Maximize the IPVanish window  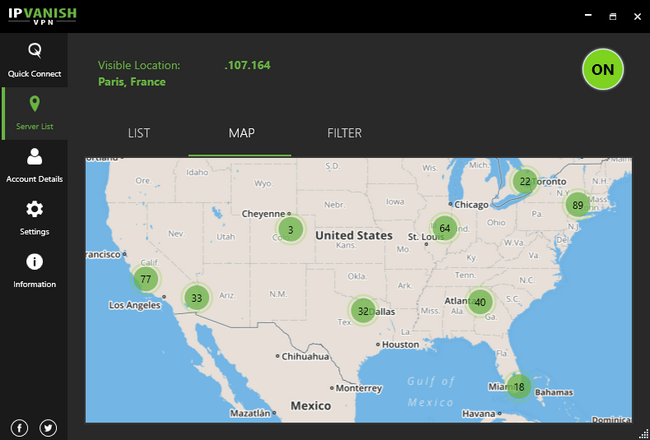[613, 16]
